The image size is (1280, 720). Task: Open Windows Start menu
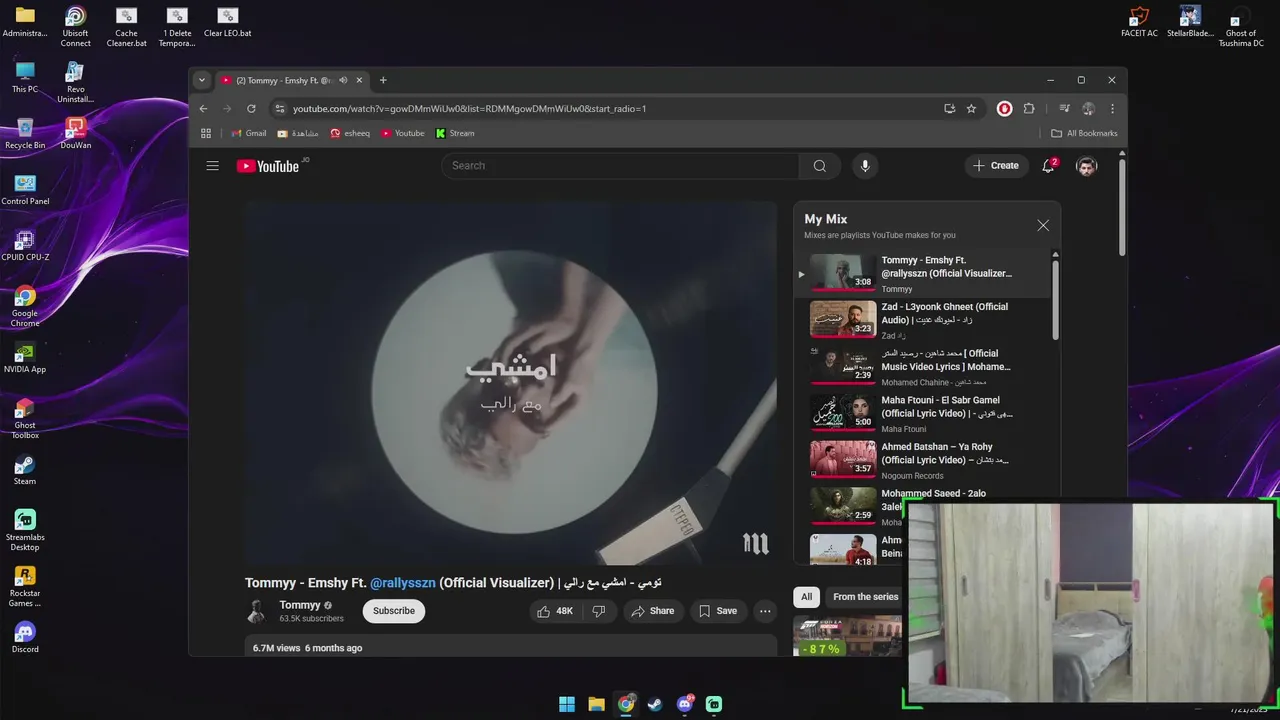click(x=567, y=704)
